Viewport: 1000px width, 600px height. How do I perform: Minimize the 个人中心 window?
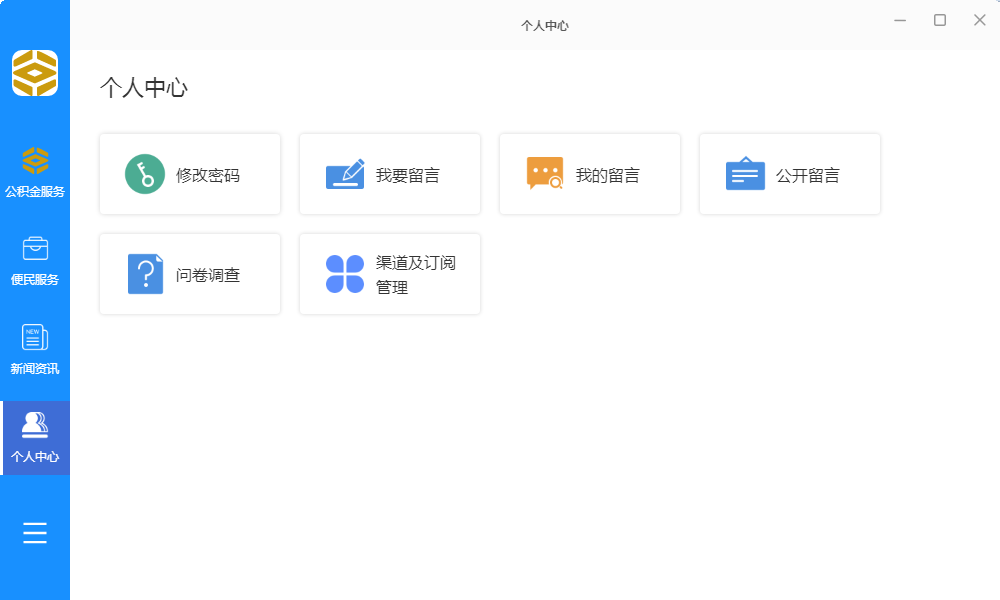click(900, 20)
